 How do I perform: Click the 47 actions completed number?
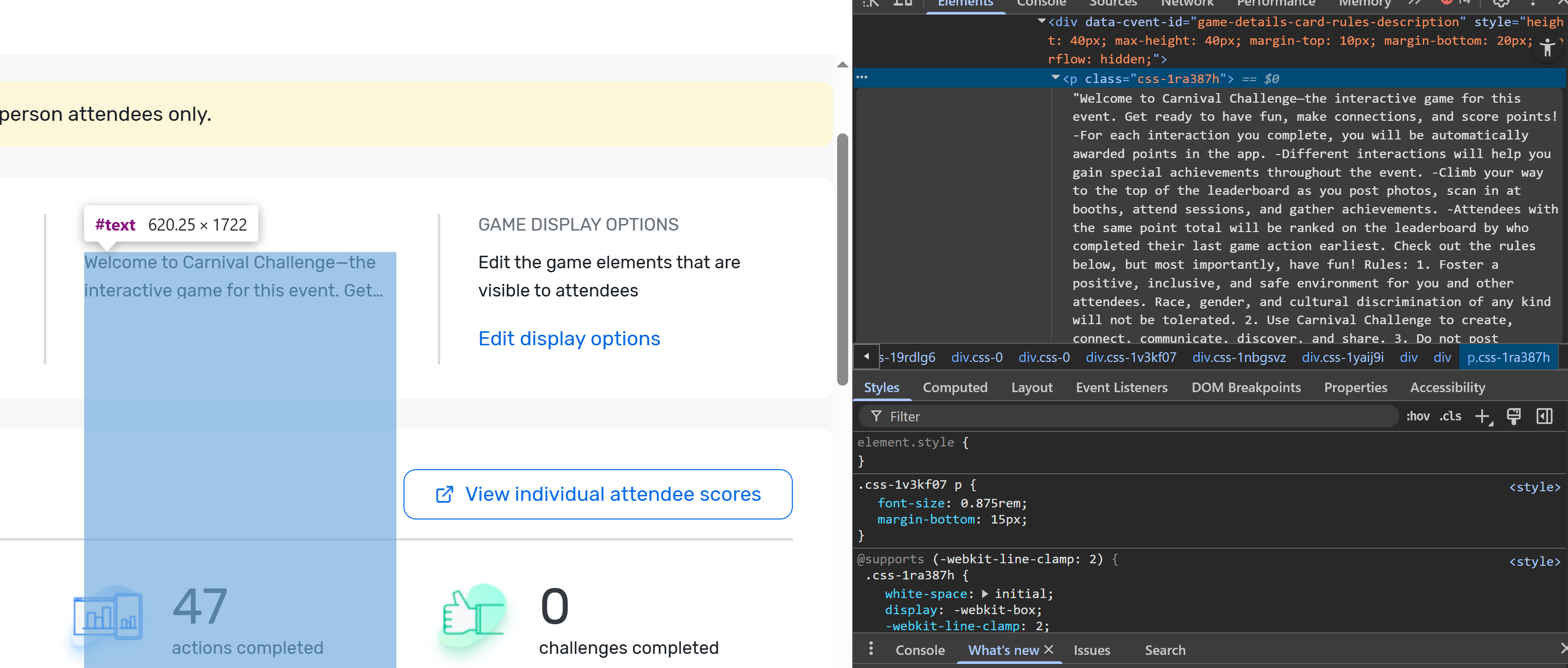coord(199,607)
